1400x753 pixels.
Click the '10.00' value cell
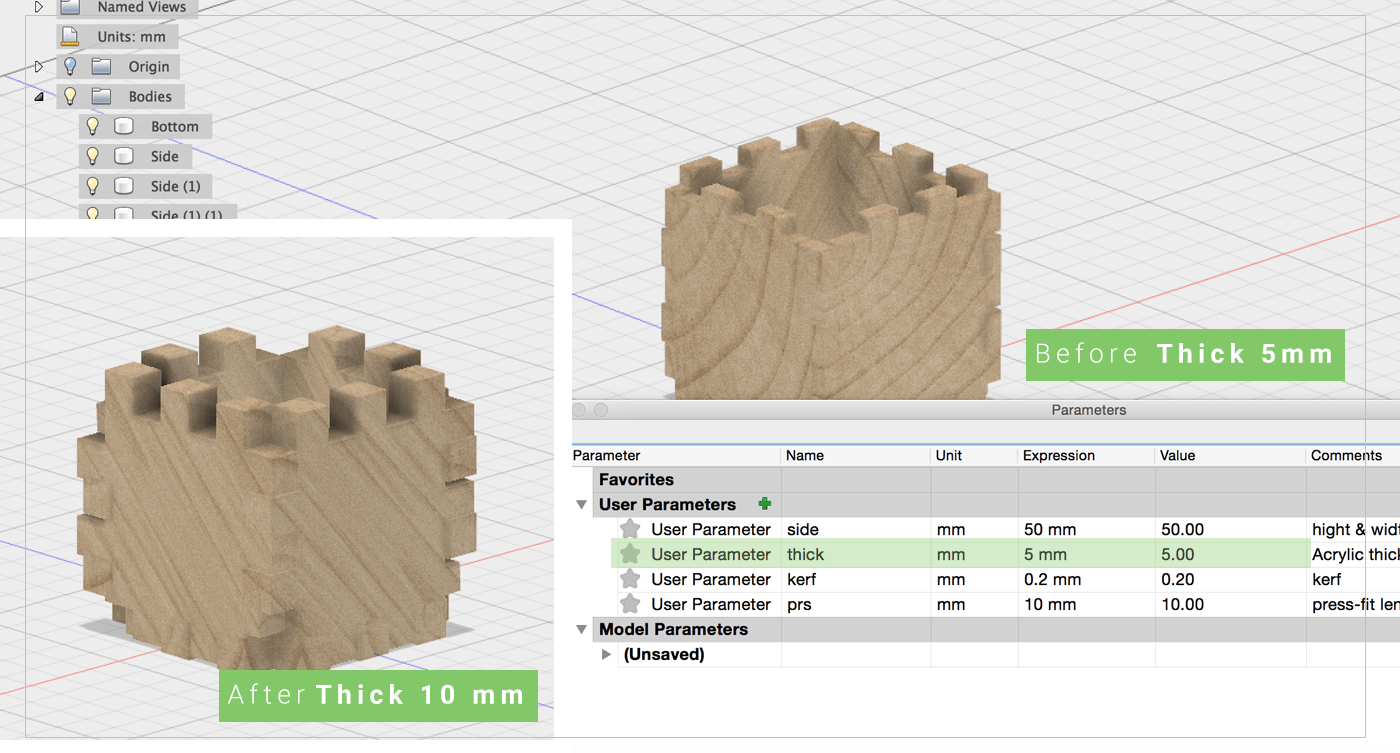tap(1231, 604)
